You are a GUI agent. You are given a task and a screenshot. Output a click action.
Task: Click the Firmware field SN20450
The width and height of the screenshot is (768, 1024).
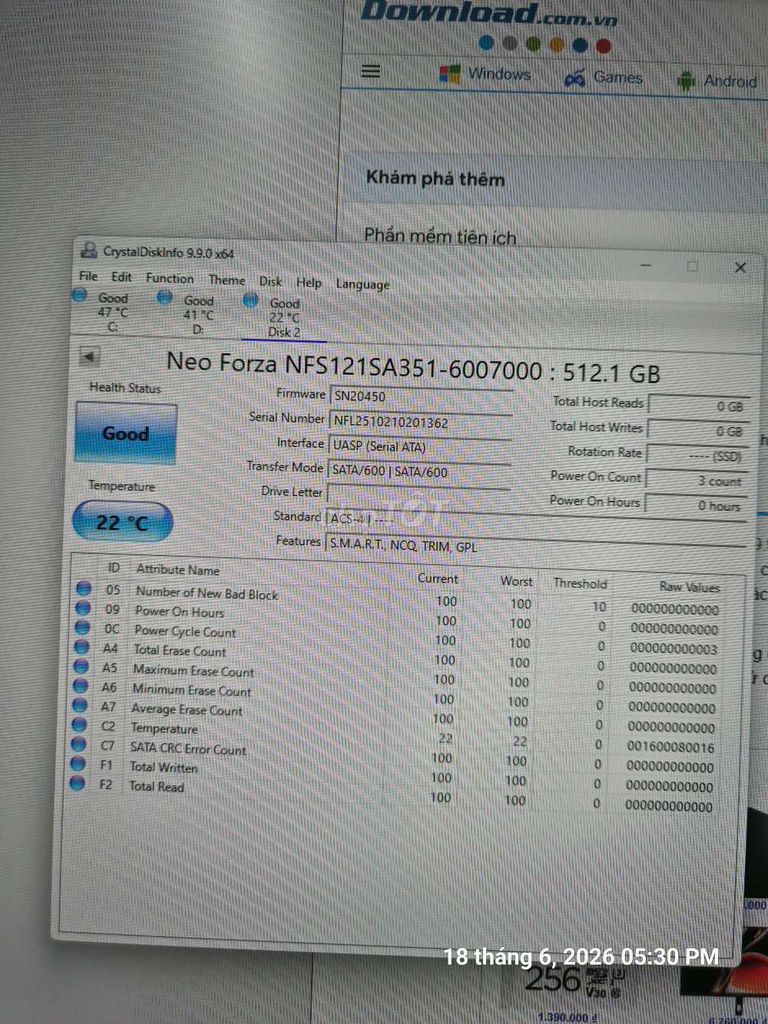(421, 397)
